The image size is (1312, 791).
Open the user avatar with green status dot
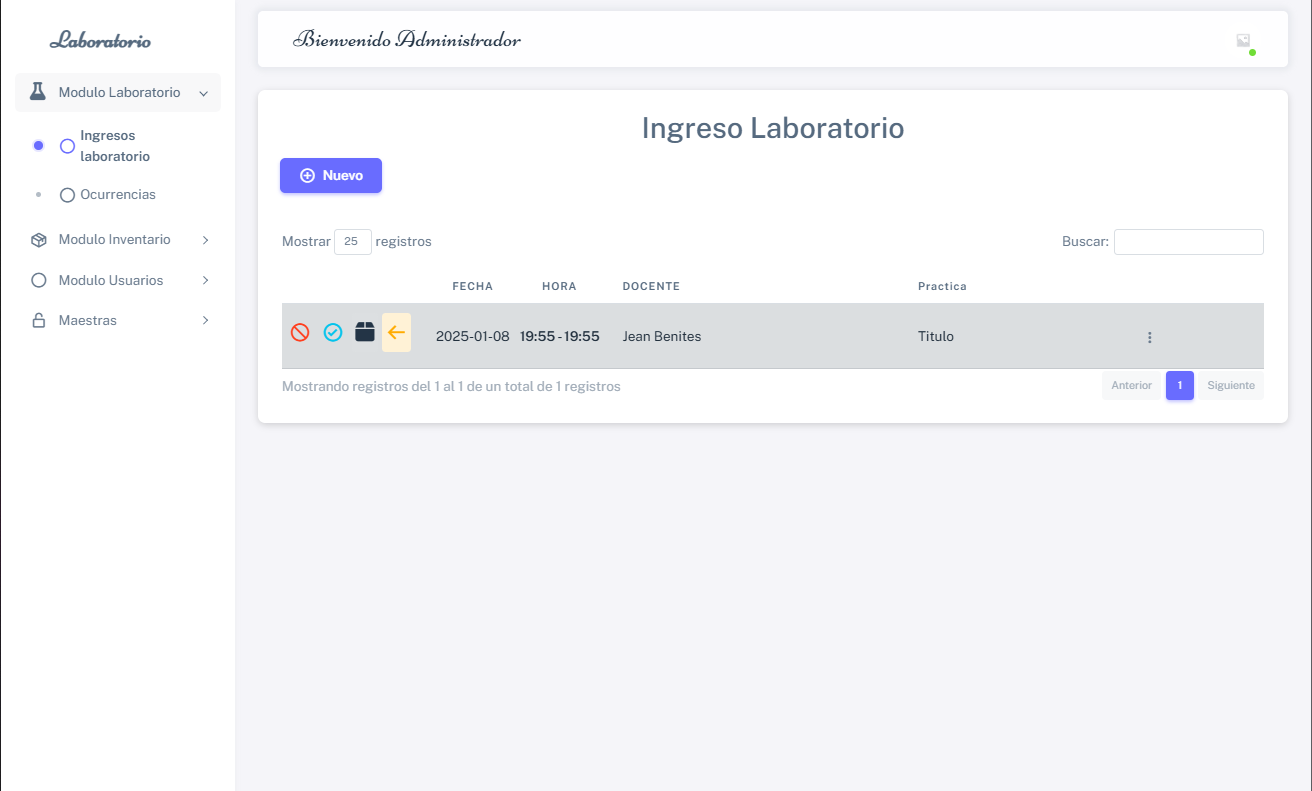pyautogui.click(x=1243, y=40)
